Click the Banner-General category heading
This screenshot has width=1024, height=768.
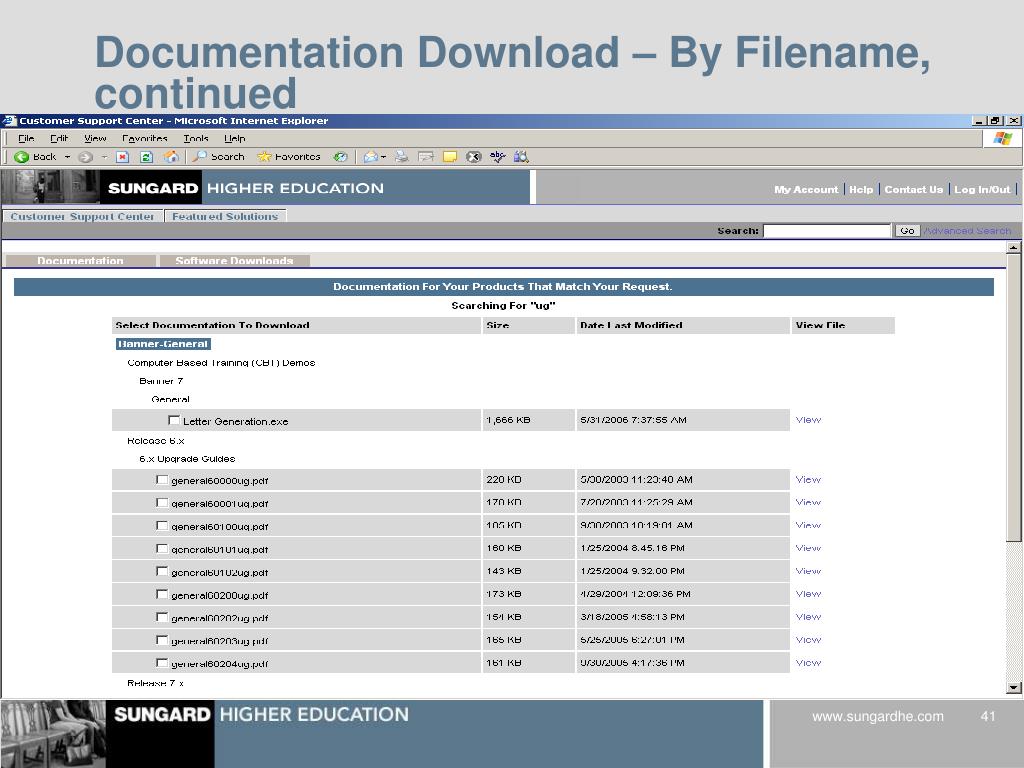163,344
